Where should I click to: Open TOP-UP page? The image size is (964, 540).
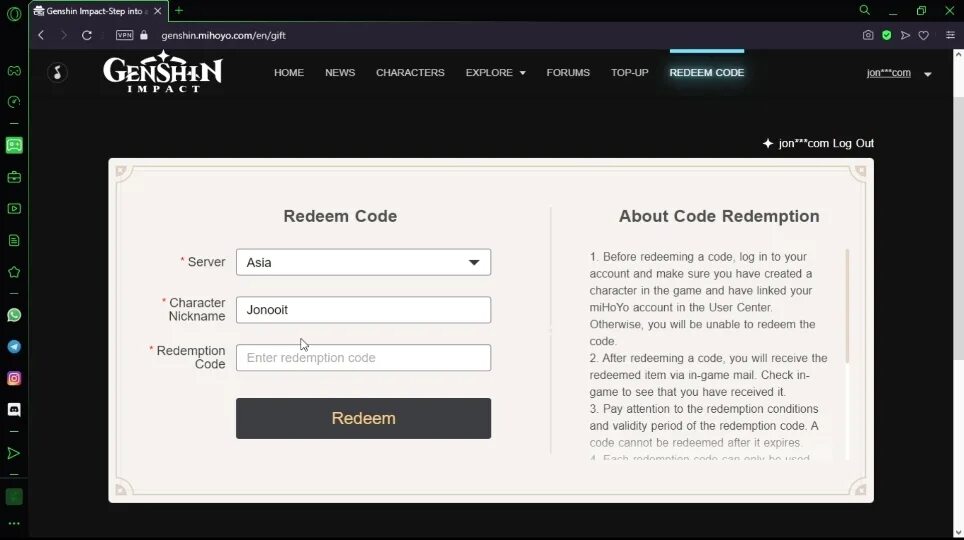tap(630, 73)
